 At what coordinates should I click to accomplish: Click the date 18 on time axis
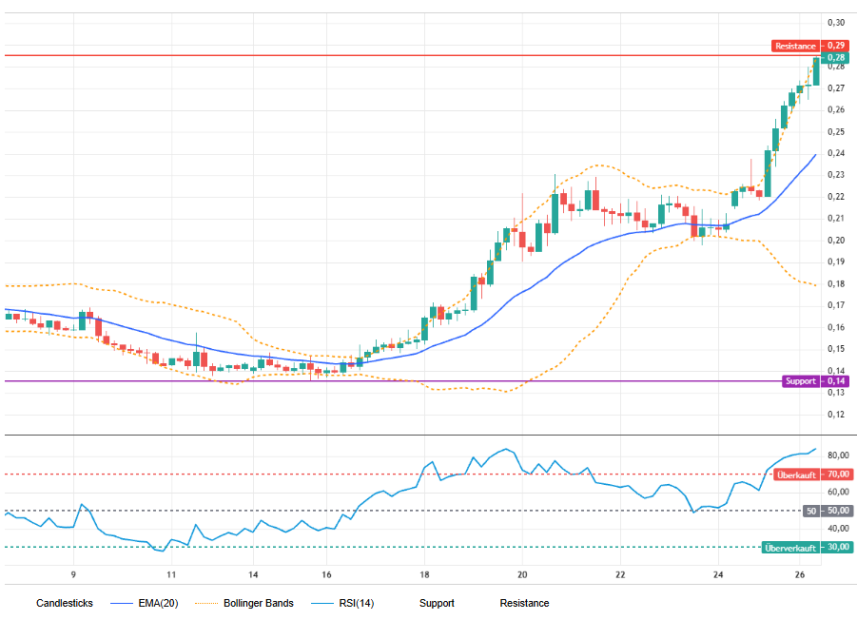(424, 575)
